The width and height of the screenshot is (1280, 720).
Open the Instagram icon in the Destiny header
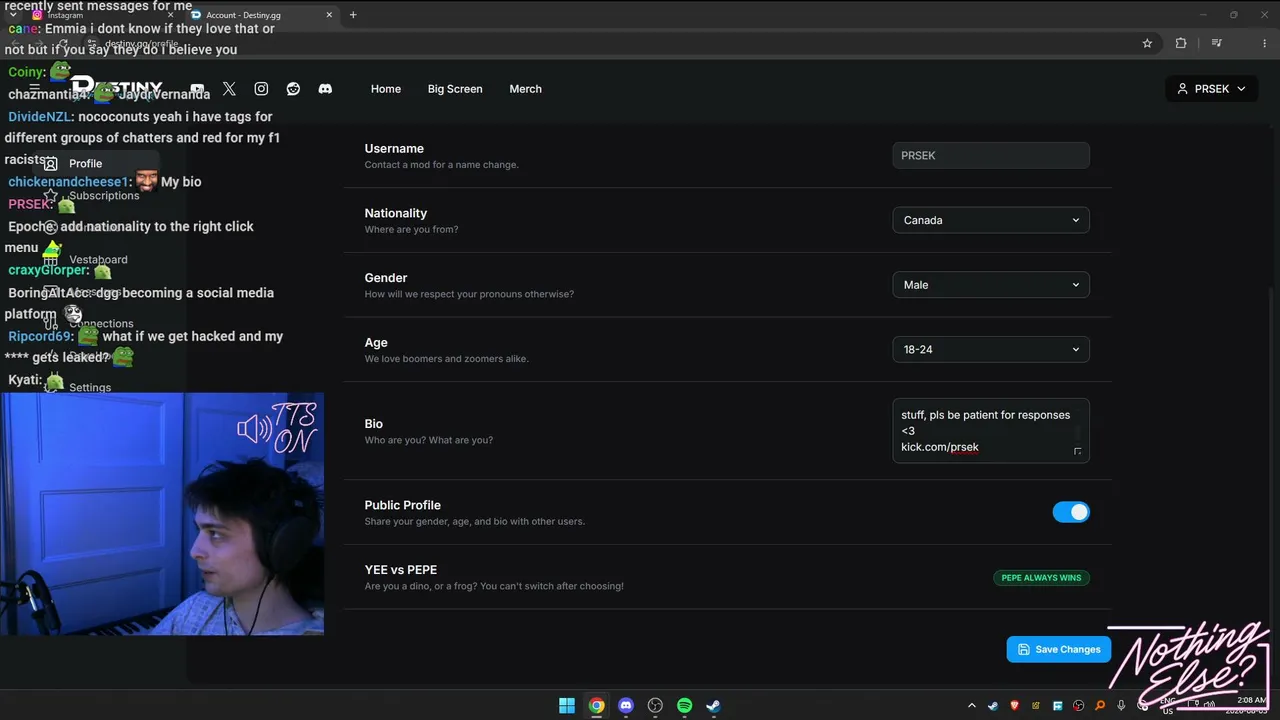[x=261, y=89]
